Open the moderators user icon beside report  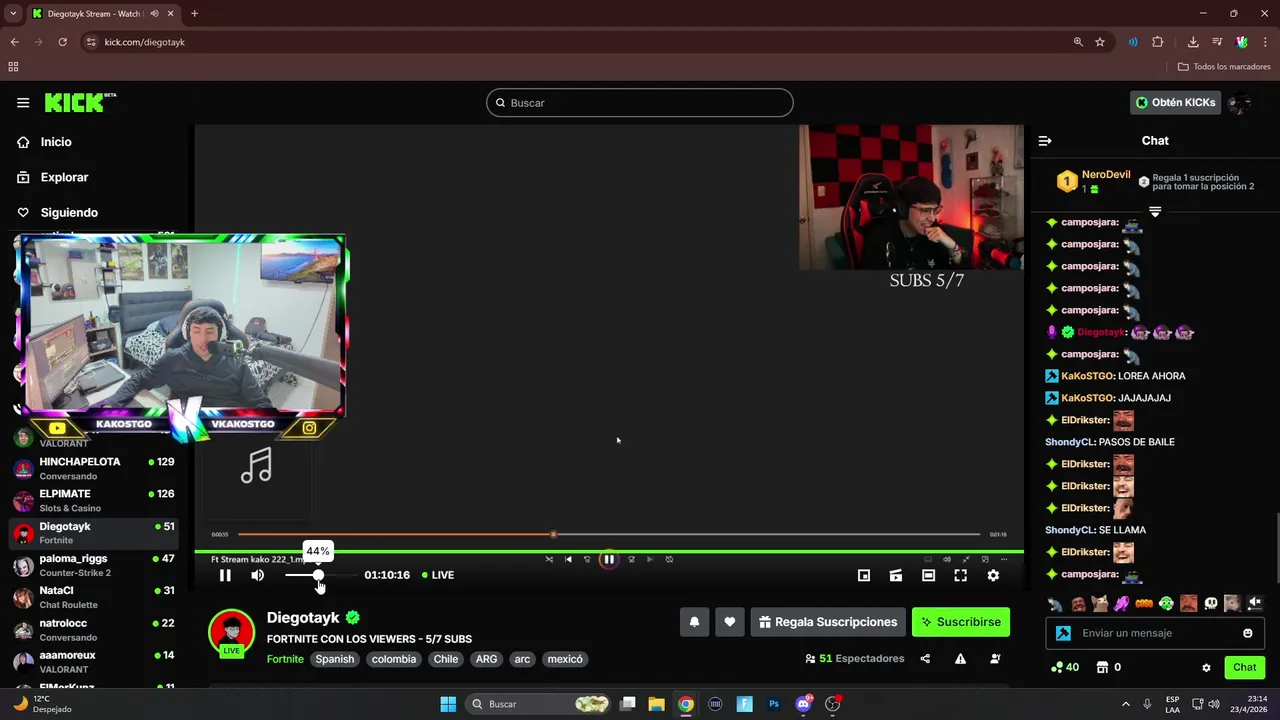coord(995,659)
